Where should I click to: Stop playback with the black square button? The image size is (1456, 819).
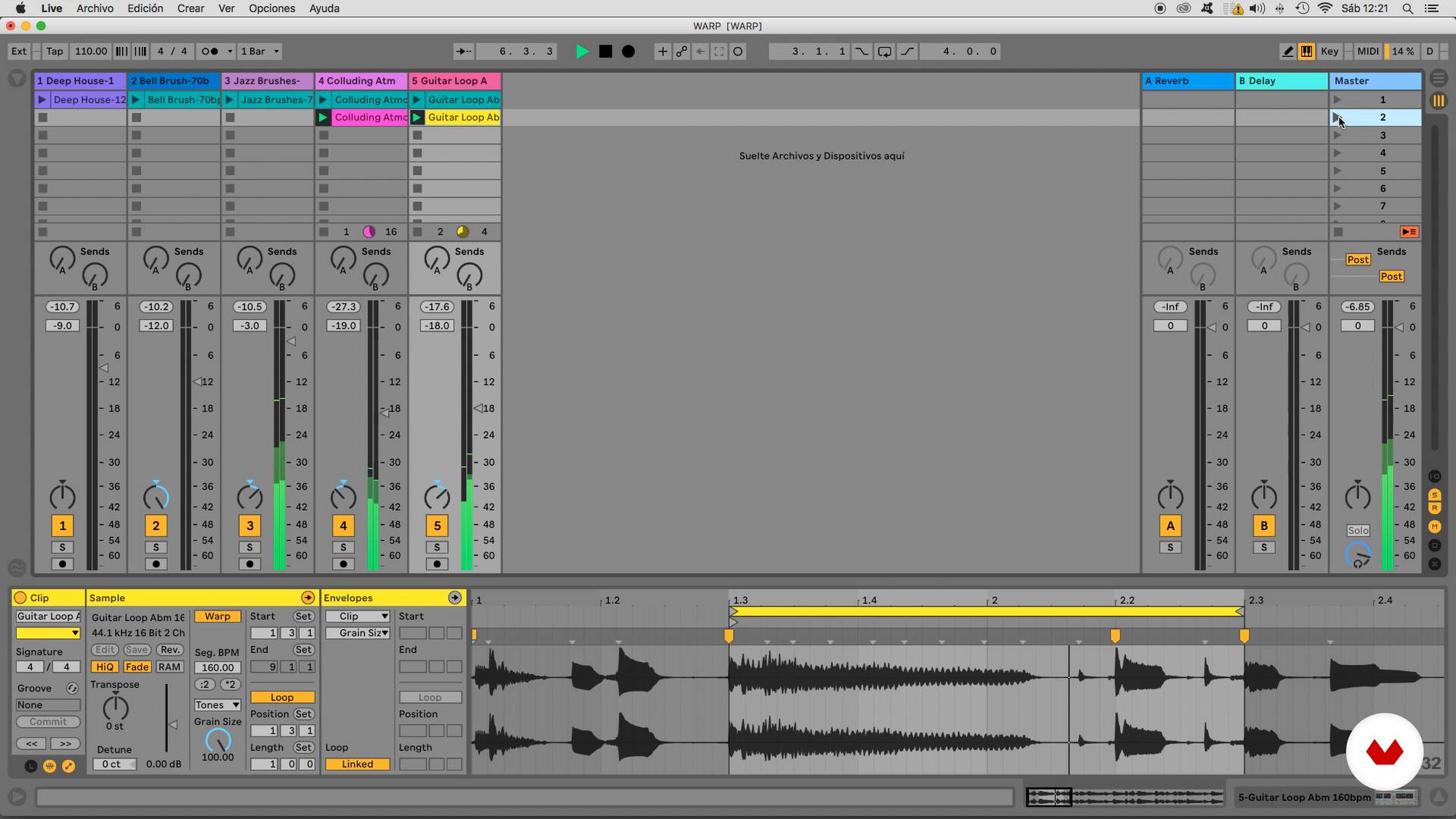[x=605, y=52]
